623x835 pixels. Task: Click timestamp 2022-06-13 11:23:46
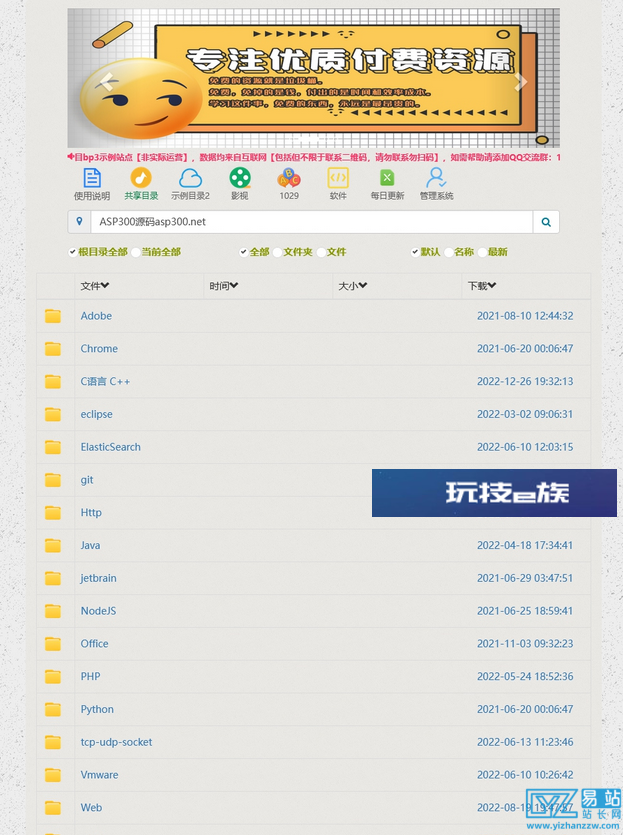[x=525, y=742]
